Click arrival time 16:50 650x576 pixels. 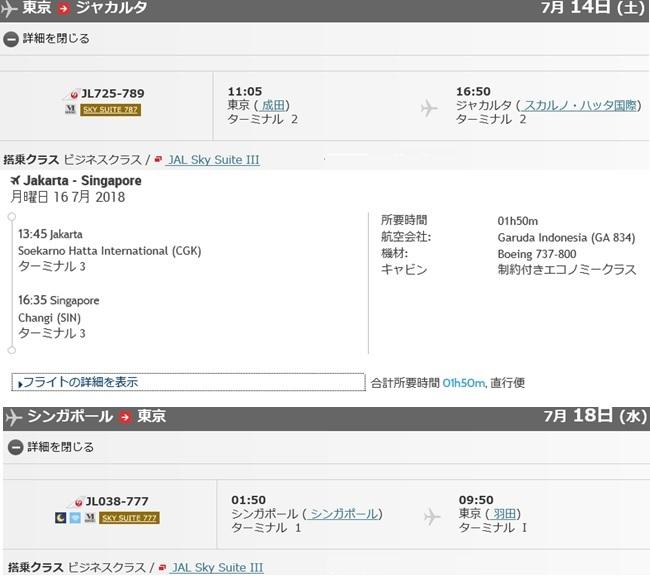pos(473,91)
